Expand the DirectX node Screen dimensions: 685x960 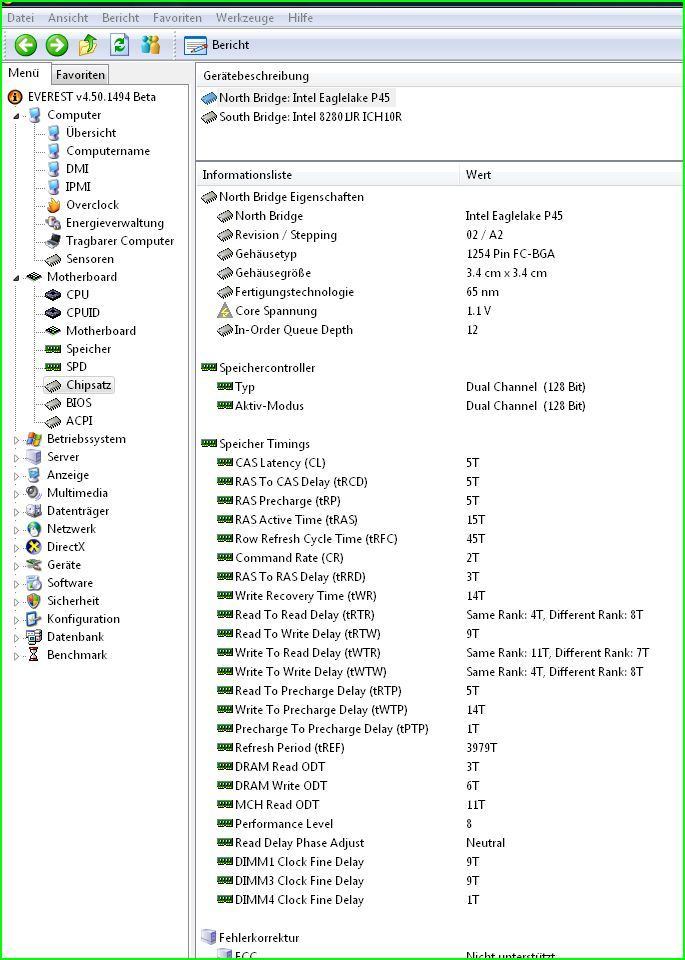16,547
